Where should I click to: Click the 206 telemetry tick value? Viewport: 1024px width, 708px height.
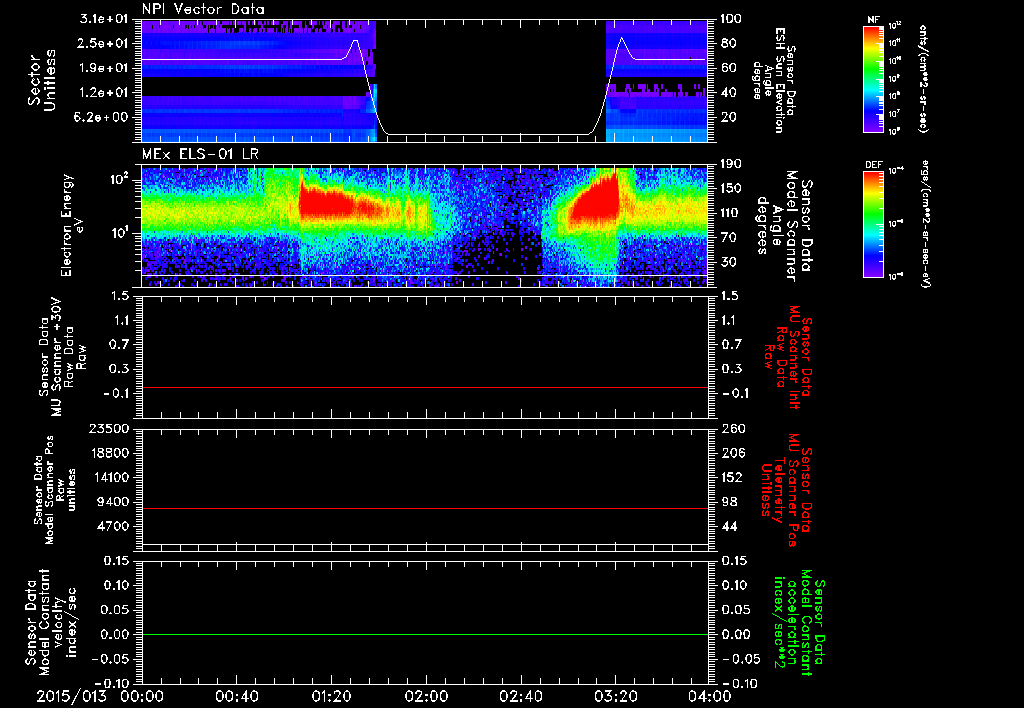pos(731,453)
